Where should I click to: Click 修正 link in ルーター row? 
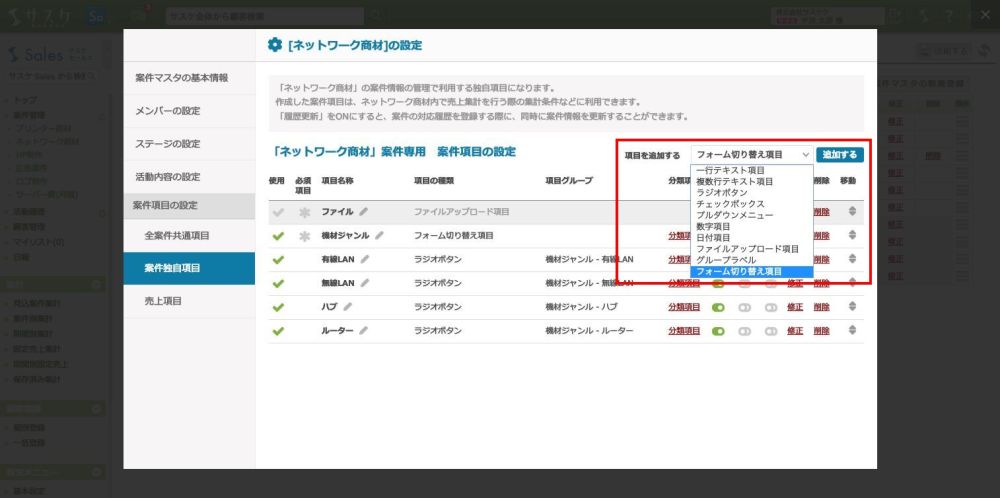click(x=795, y=331)
